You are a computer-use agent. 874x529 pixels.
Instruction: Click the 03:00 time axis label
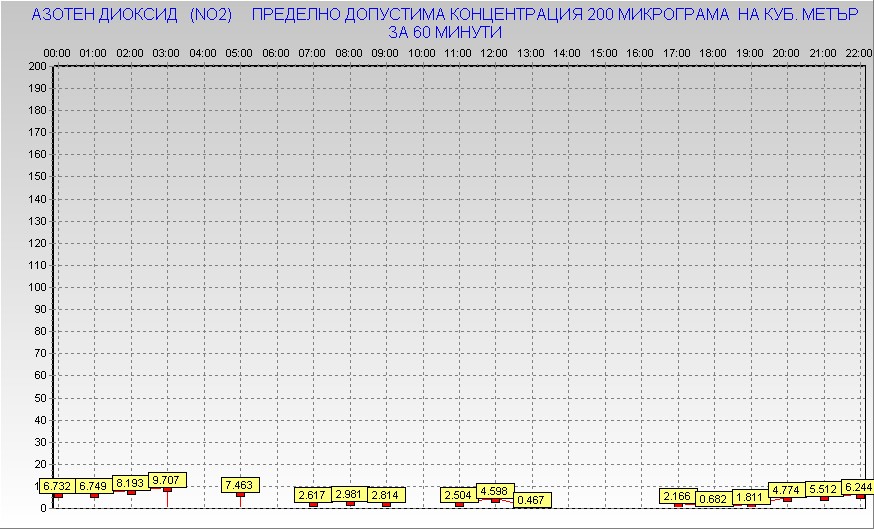pos(166,52)
